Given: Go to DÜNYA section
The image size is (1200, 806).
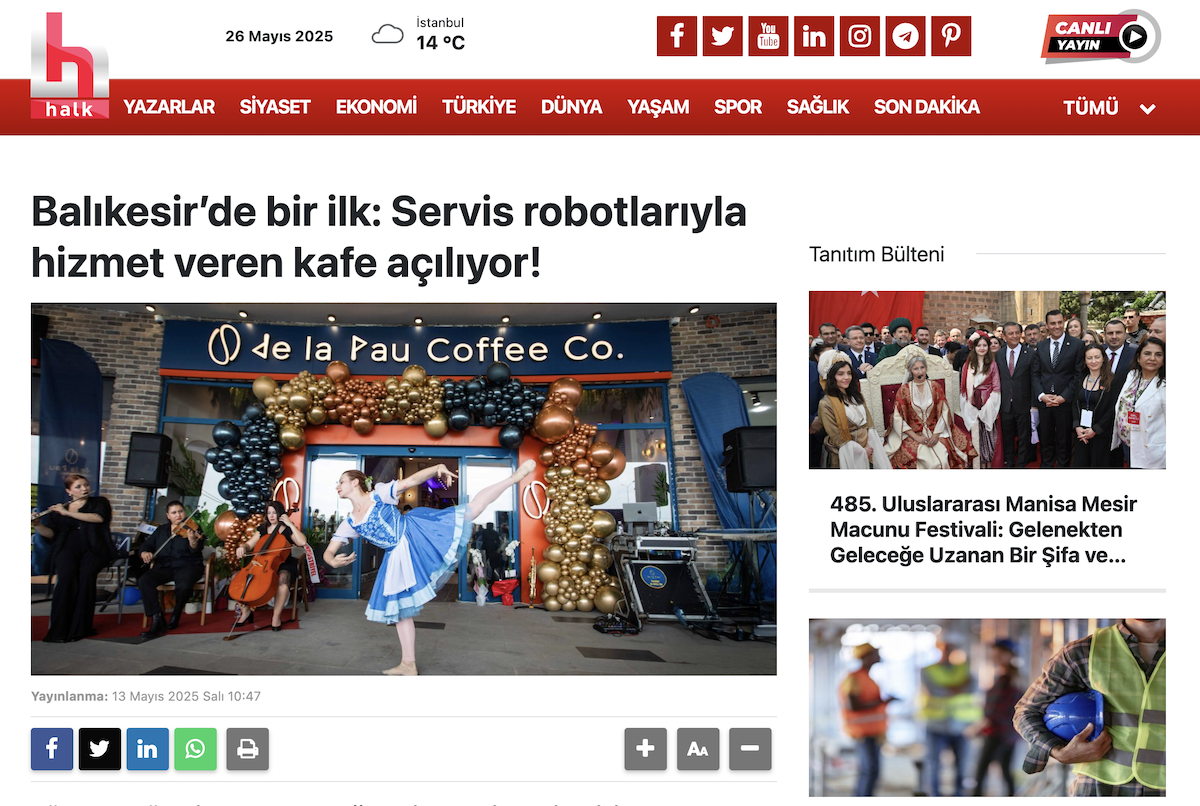Looking at the screenshot, I should click(571, 107).
